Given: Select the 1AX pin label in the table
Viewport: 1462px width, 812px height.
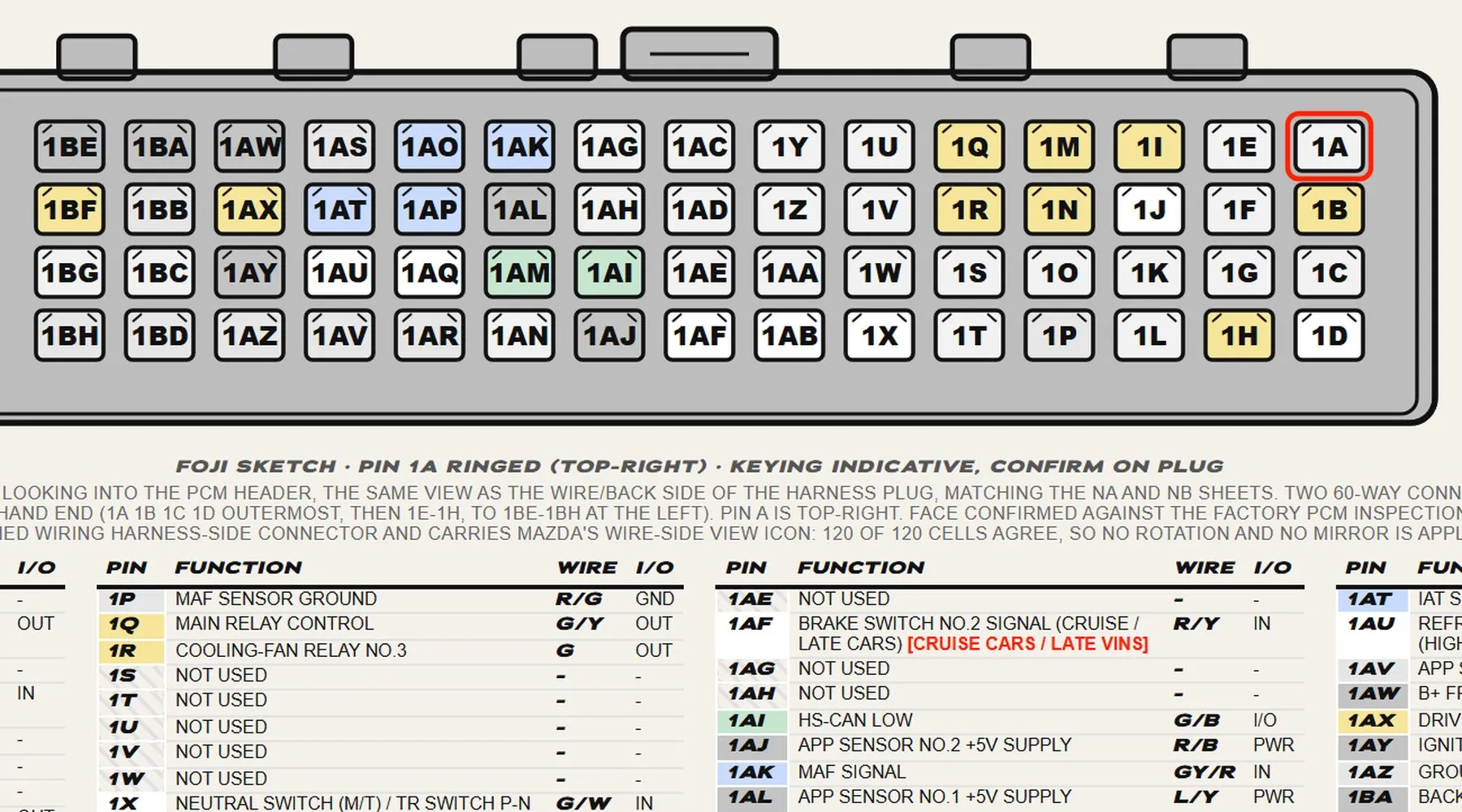Looking at the screenshot, I should click(x=1372, y=720).
